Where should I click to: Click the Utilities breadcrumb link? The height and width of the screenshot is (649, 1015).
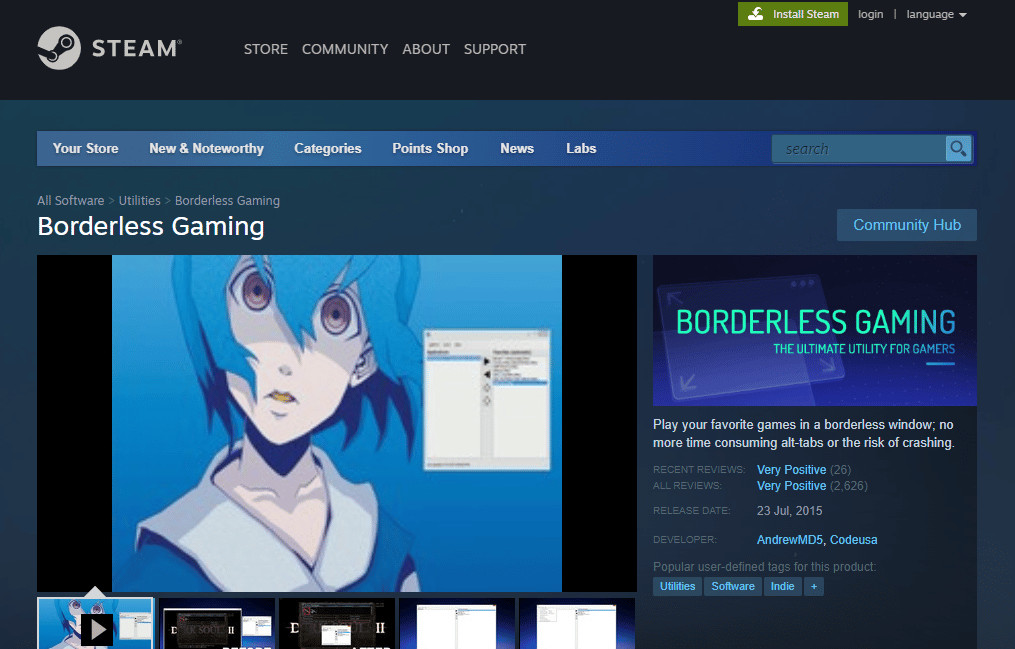[139, 200]
